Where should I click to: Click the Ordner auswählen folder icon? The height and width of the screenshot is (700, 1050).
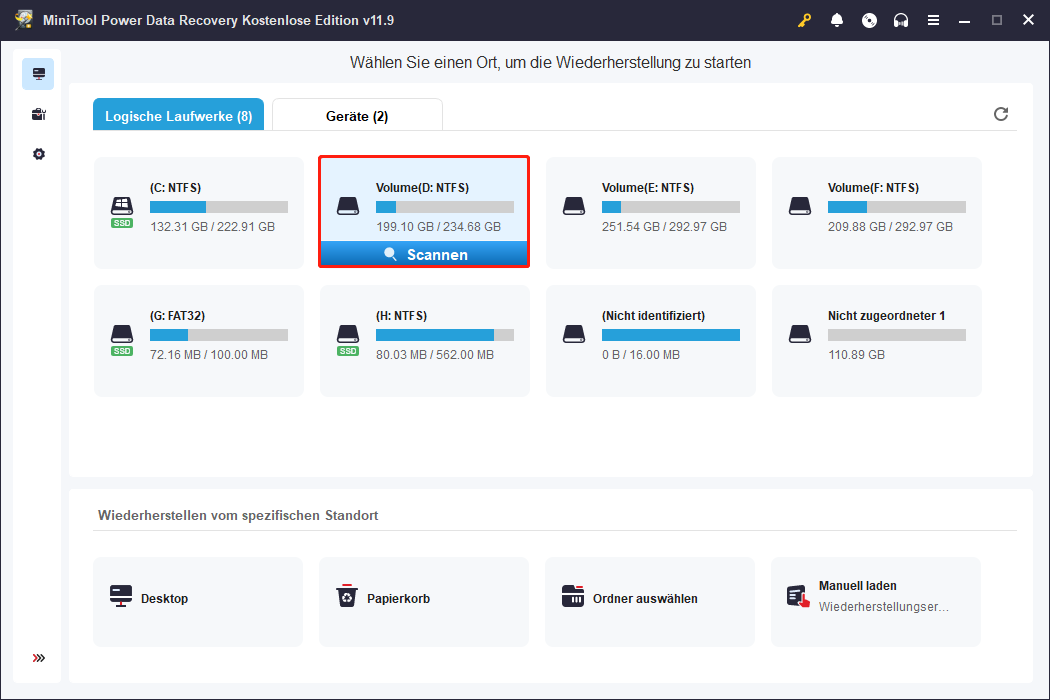pyautogui.click(x=573, y=596)
